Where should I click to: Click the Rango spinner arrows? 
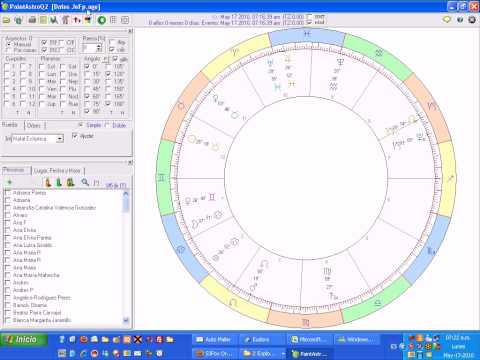click(x=99, y=48)
